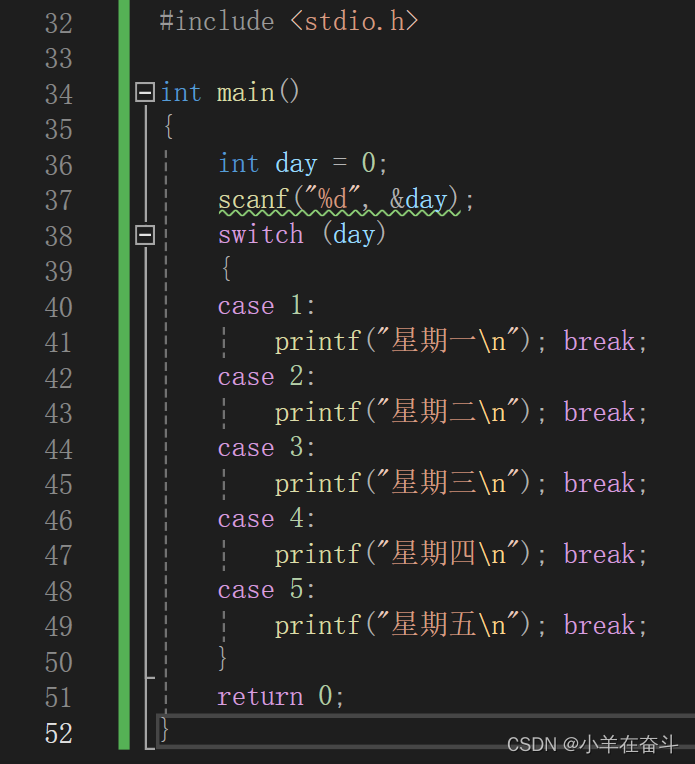The width and height of the screenshot is (695, 764).
Task: Click the 'case 4:' label
Action: tap(266, 518)
